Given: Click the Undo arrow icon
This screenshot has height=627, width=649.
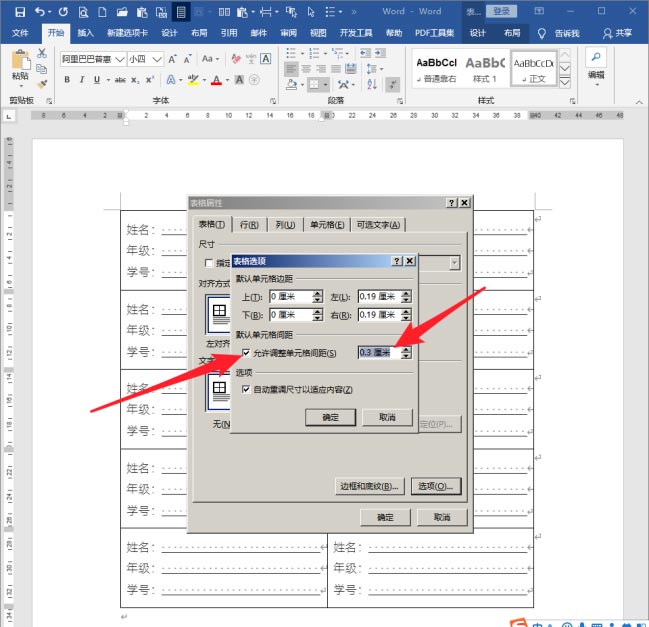Looking at the screenshot, I should tap(40, 12).
